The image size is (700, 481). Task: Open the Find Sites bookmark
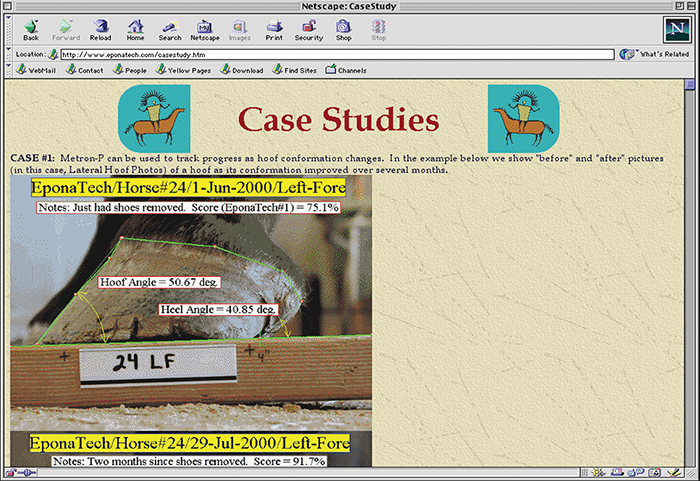pyautogui.click(x=294, y=70)
